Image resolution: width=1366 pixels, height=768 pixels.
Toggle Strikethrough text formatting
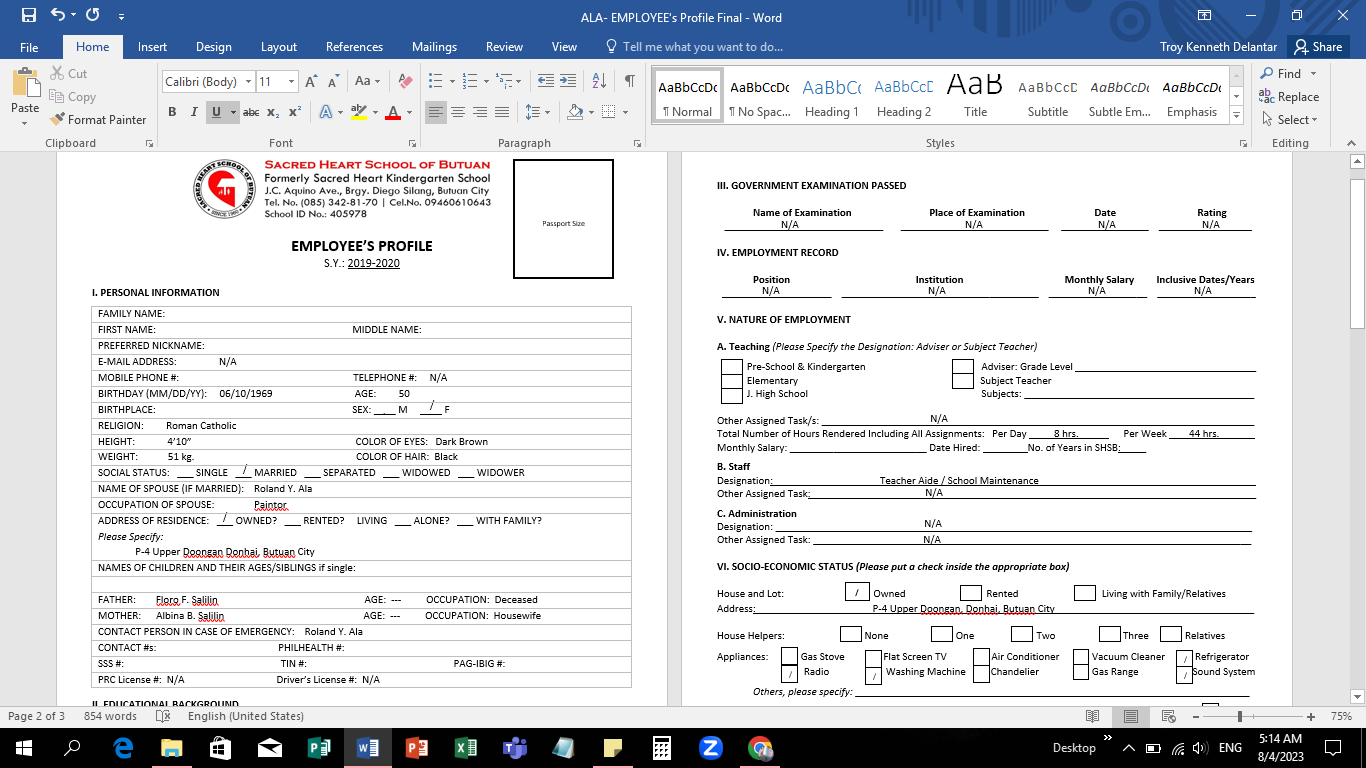coord(251,112)
